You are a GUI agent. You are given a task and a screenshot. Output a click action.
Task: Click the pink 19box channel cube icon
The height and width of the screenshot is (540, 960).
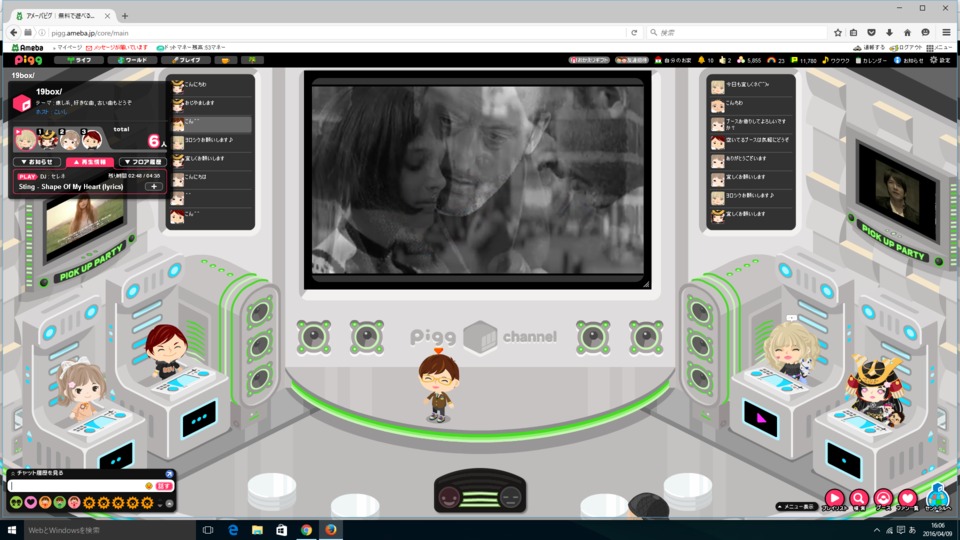click(x=22, y=103)
